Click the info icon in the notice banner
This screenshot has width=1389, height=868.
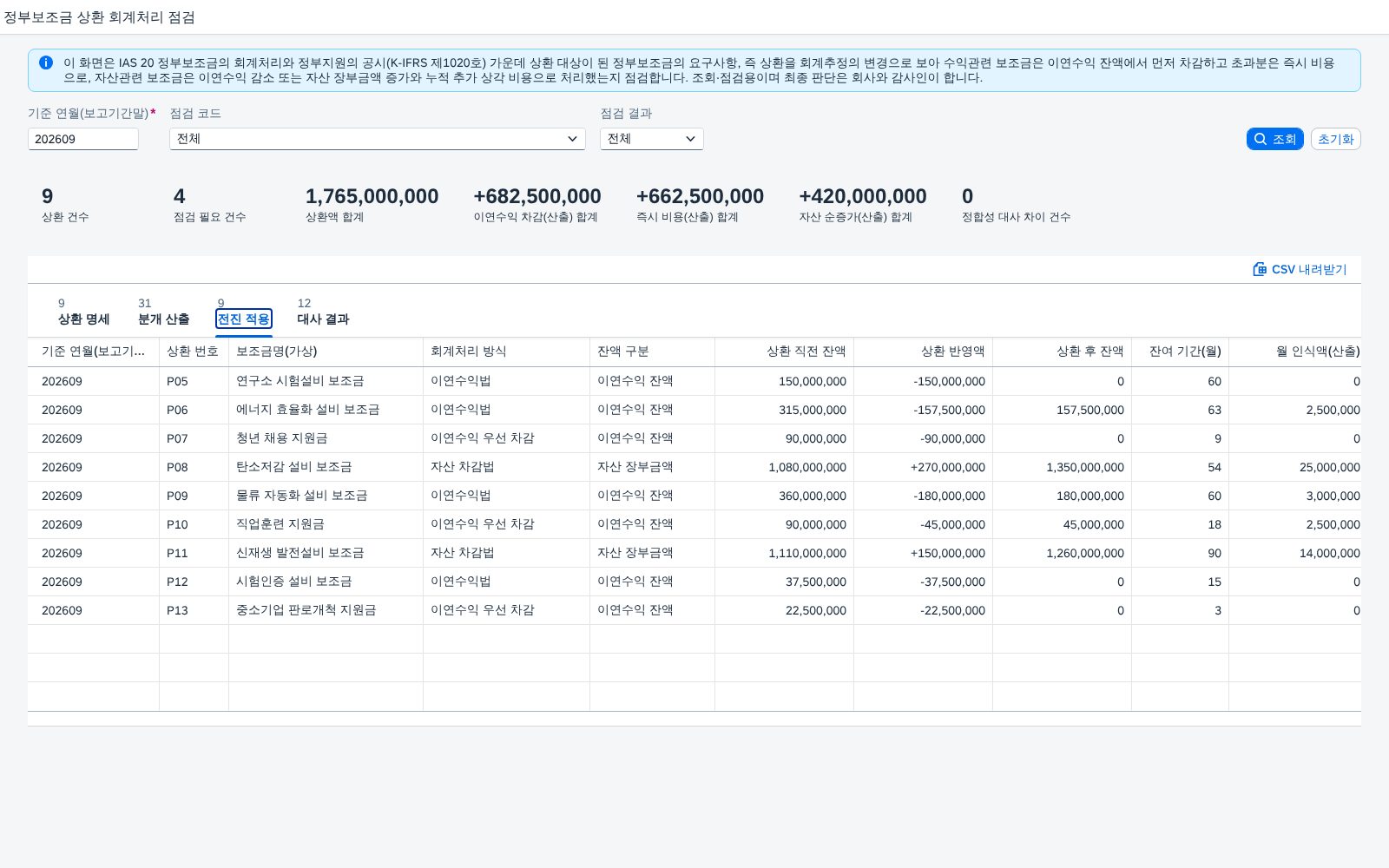(46, 62)
